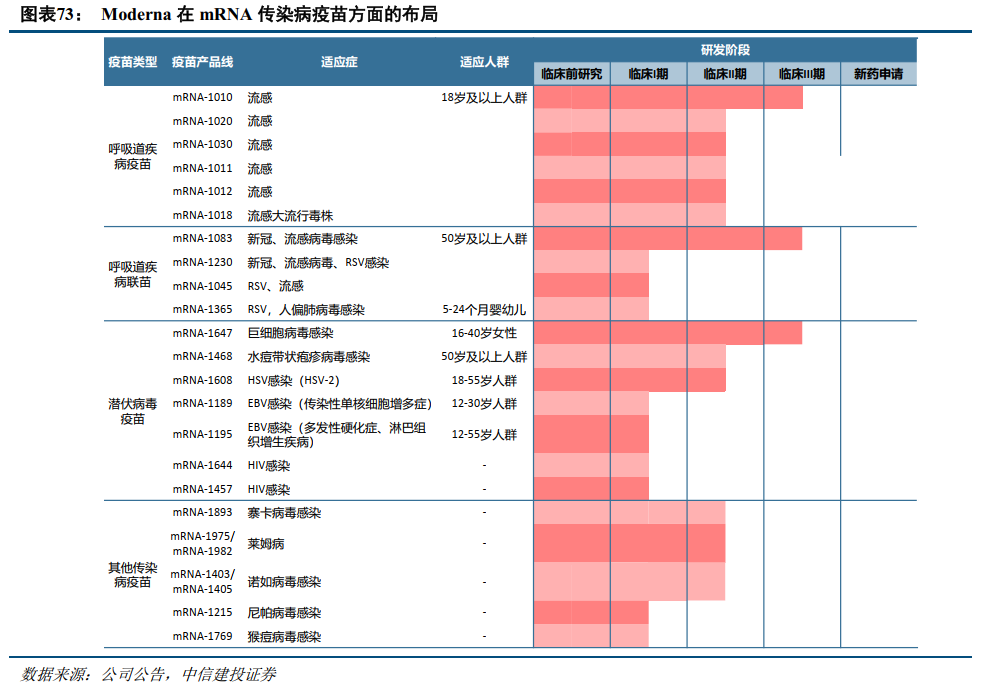
Task: Select the '临床III期' stage header
Action: (x=801, y=74)
